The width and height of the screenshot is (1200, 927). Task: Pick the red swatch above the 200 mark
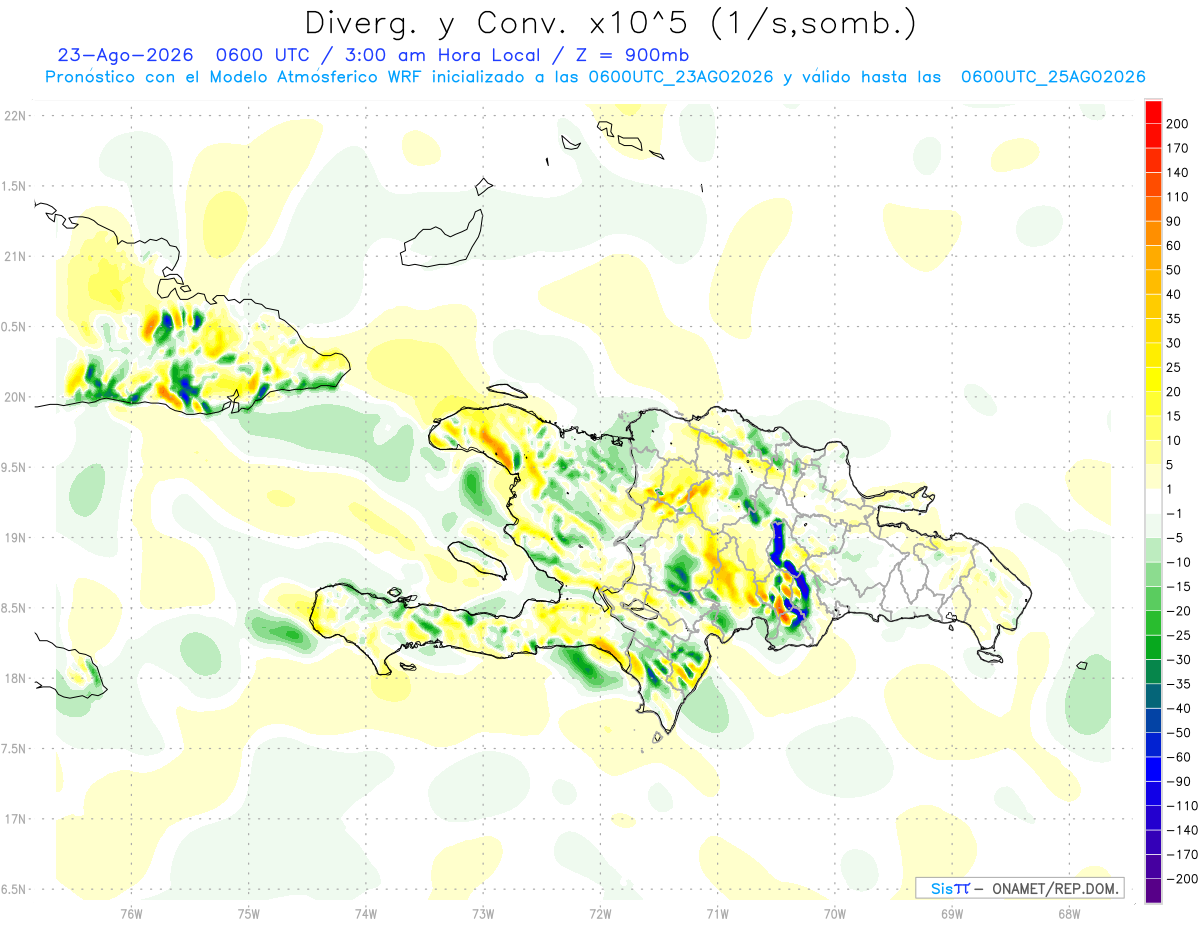pos(1153,112)
